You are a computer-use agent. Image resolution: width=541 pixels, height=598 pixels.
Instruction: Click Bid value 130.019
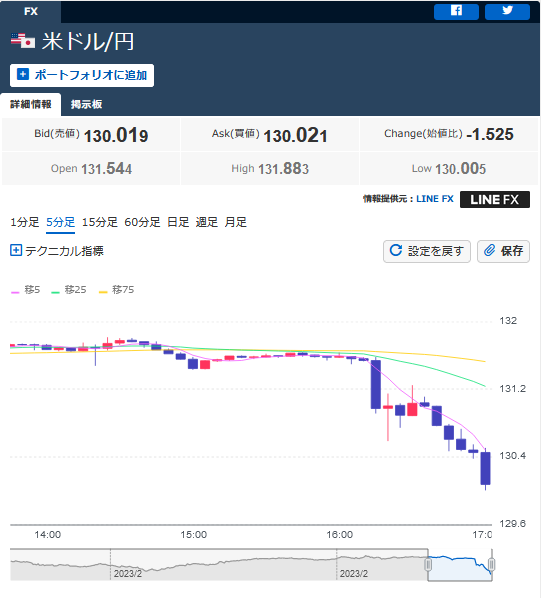(x=116, y=136)
